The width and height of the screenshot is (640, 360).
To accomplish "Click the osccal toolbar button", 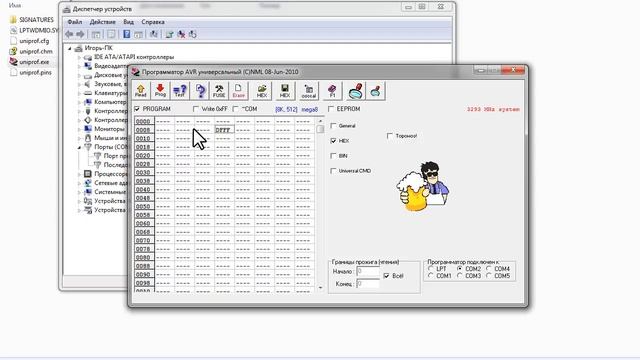I will 309,91.
